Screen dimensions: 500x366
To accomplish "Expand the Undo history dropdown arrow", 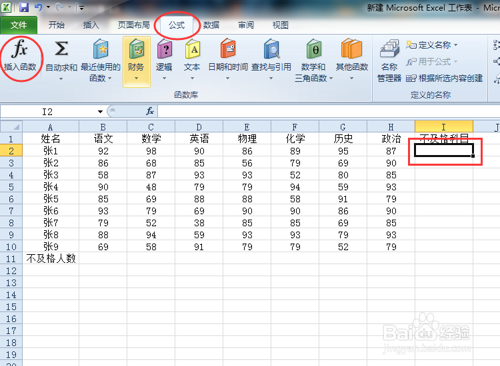I will [x=48, y=7].
